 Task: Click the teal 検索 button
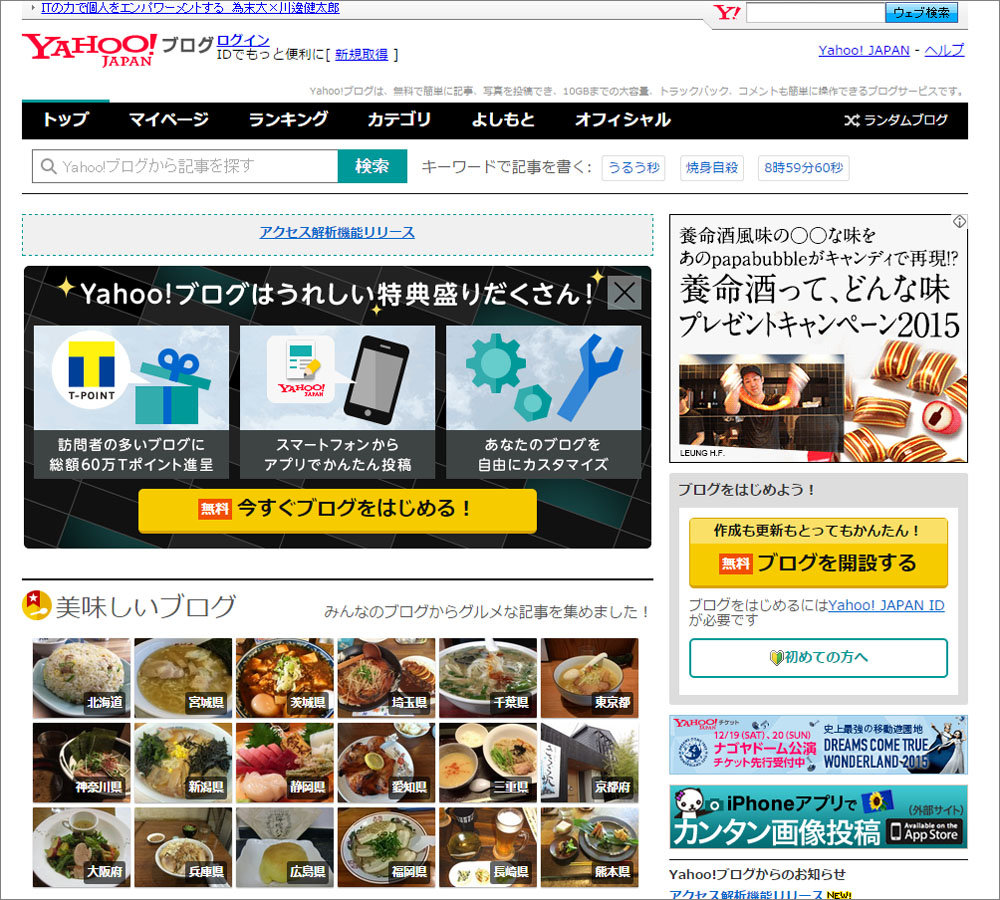tap(372, 166)
